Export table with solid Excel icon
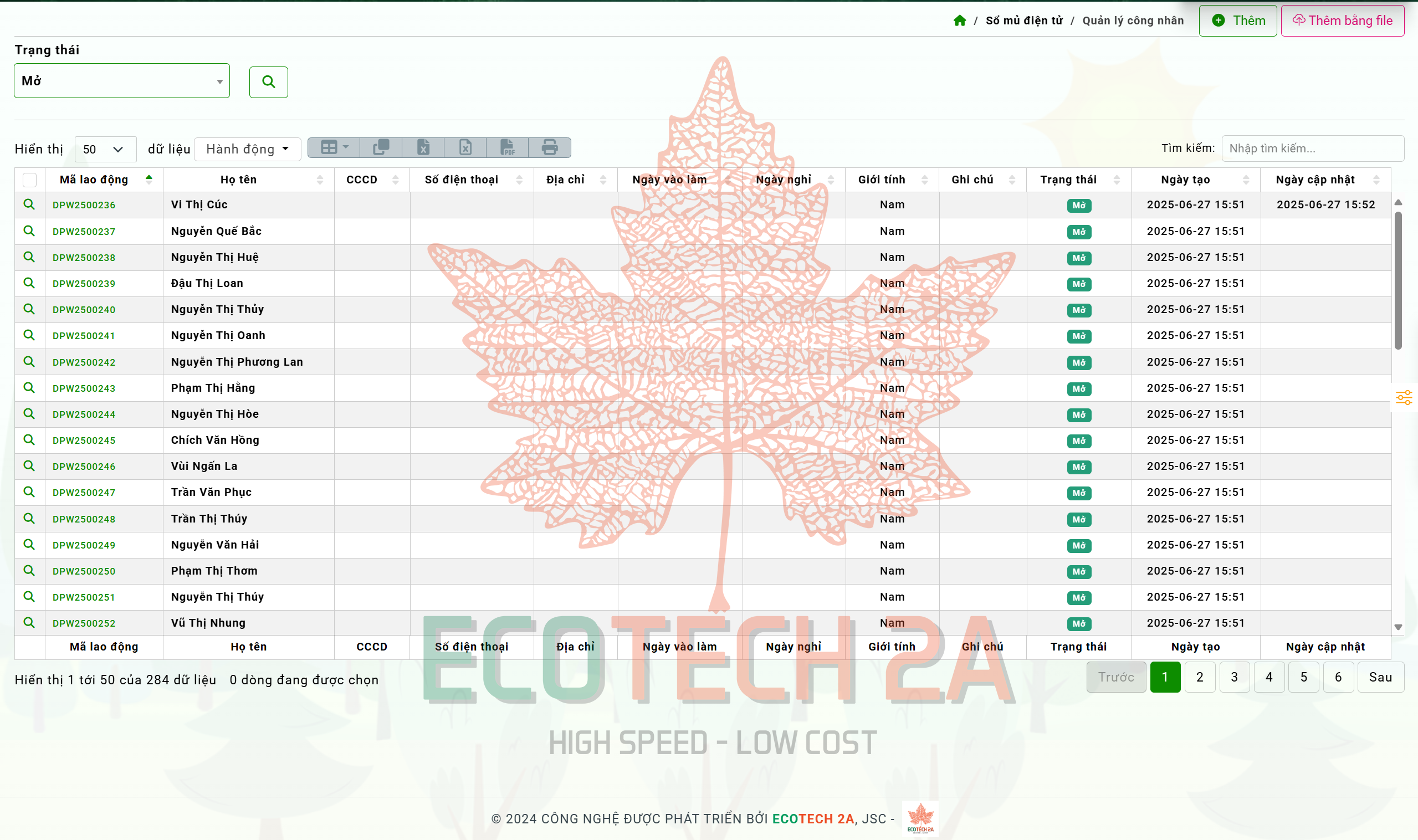The image size is (1418, 840). pyautogui.click(x=423, y=148)
